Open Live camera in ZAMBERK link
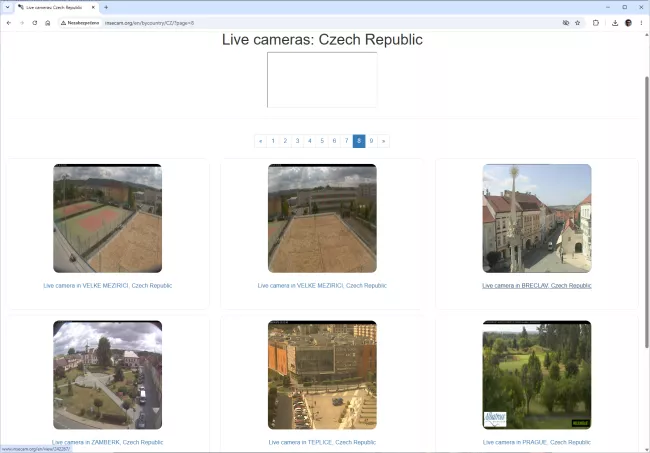The width and height of the screenshot is (650, 453). (x=107, y=442)
